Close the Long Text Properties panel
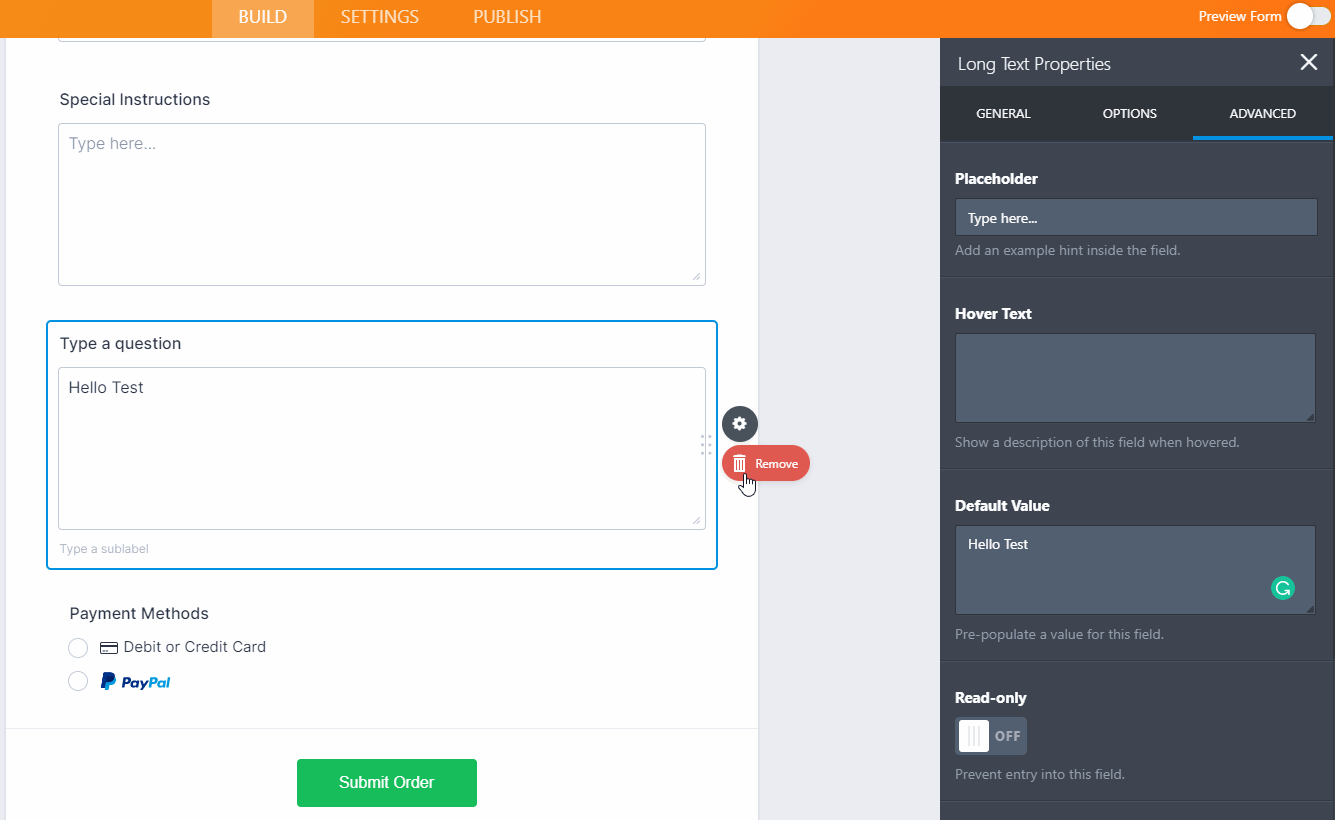Image resolution: width=1335 pixels, height=820 pixels. [1308, 62]
